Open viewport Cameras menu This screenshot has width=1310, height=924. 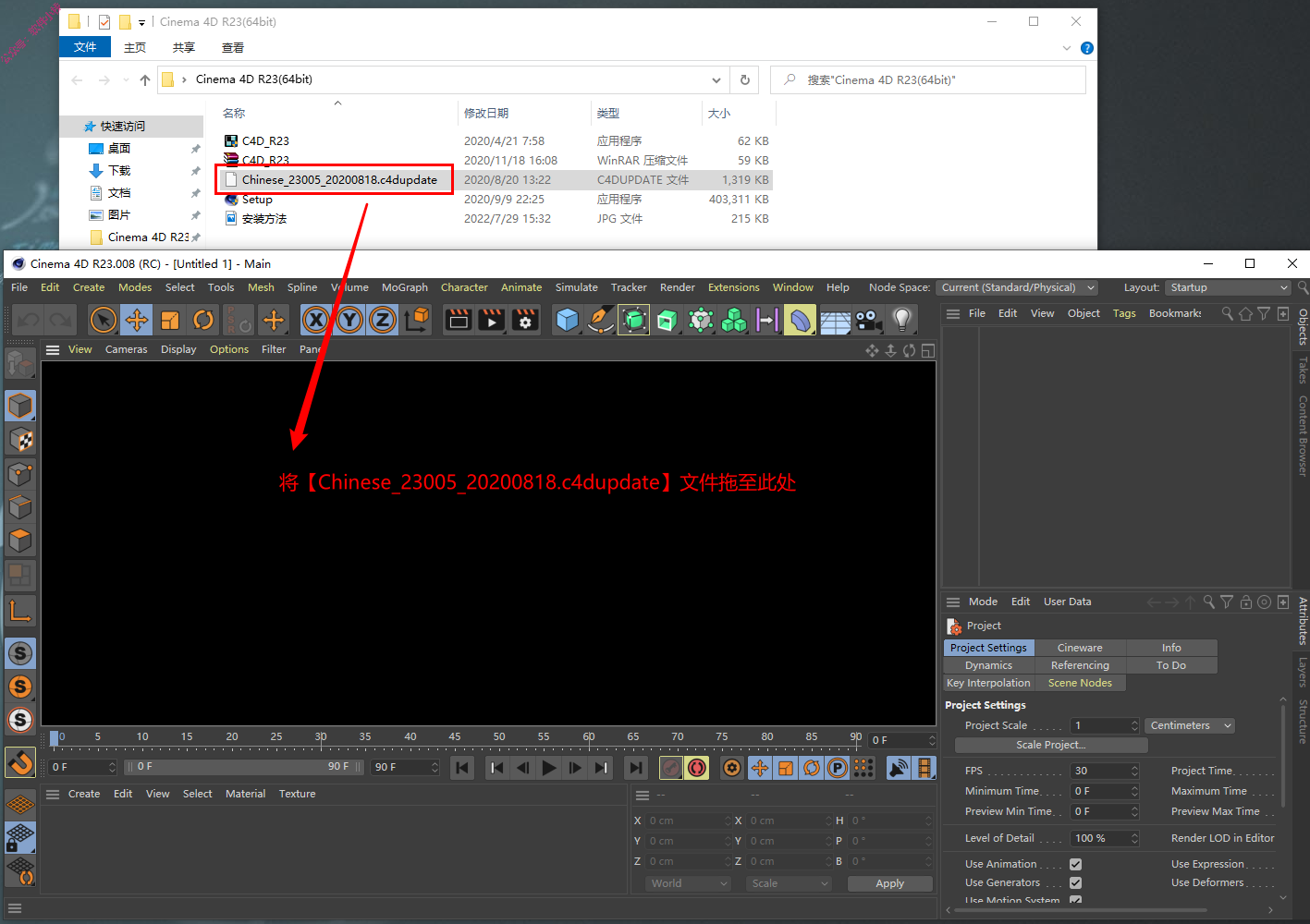point(126,349)
